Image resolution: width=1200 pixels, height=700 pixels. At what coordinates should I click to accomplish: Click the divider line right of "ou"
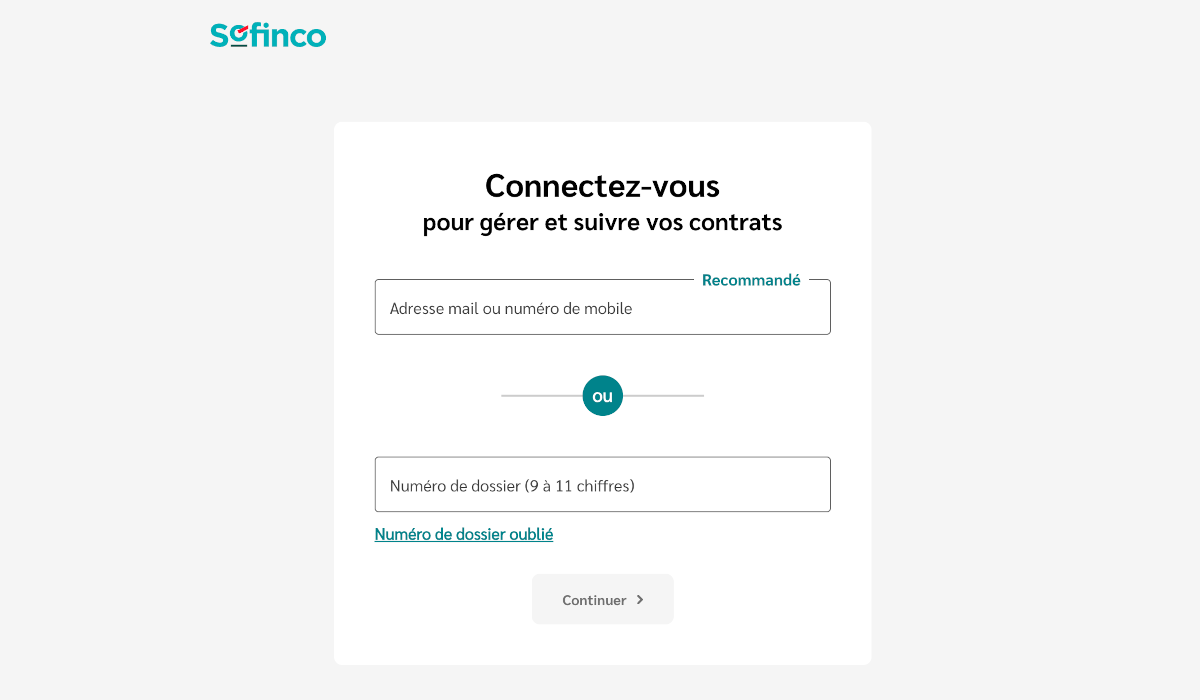(663, 396)
